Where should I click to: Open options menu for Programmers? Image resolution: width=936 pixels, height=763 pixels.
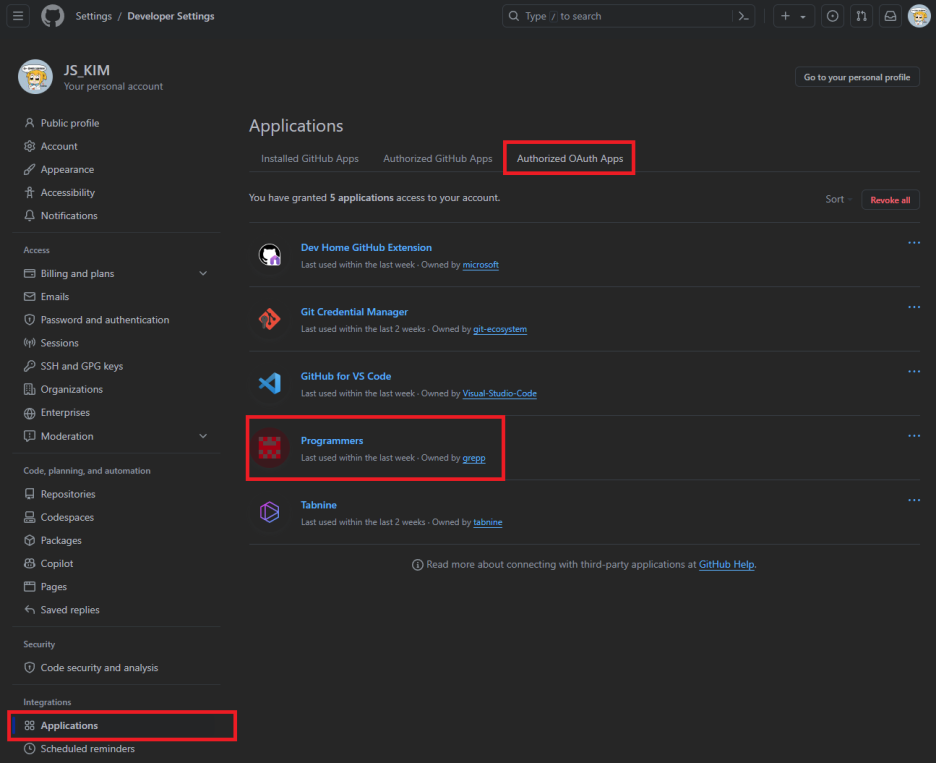pos(913,436)
